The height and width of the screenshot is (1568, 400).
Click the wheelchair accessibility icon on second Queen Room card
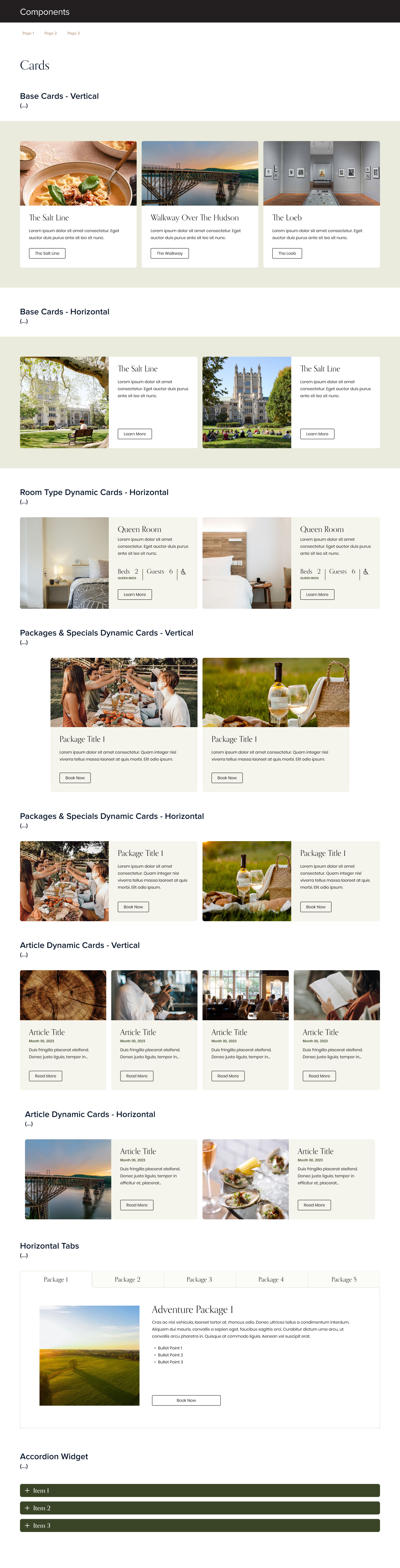coord(366,572)
